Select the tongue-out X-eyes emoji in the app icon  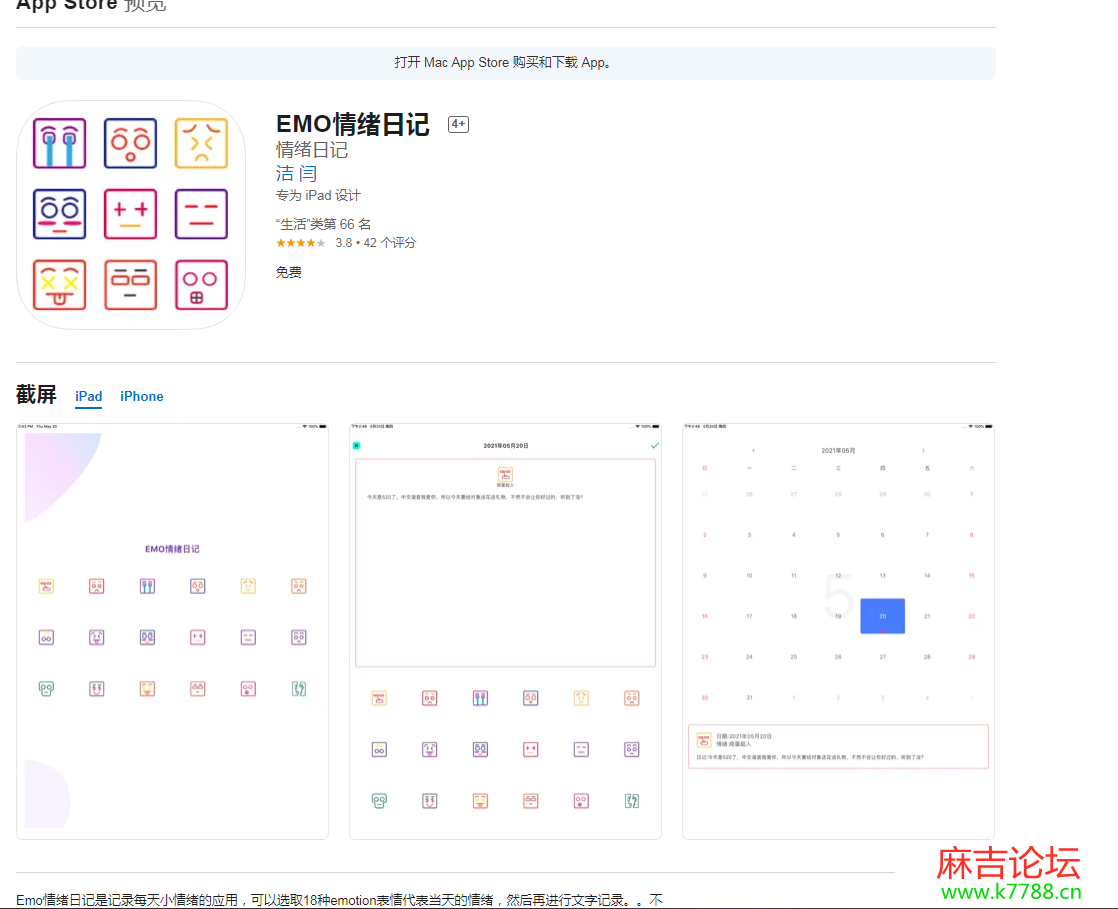(60, 284)
